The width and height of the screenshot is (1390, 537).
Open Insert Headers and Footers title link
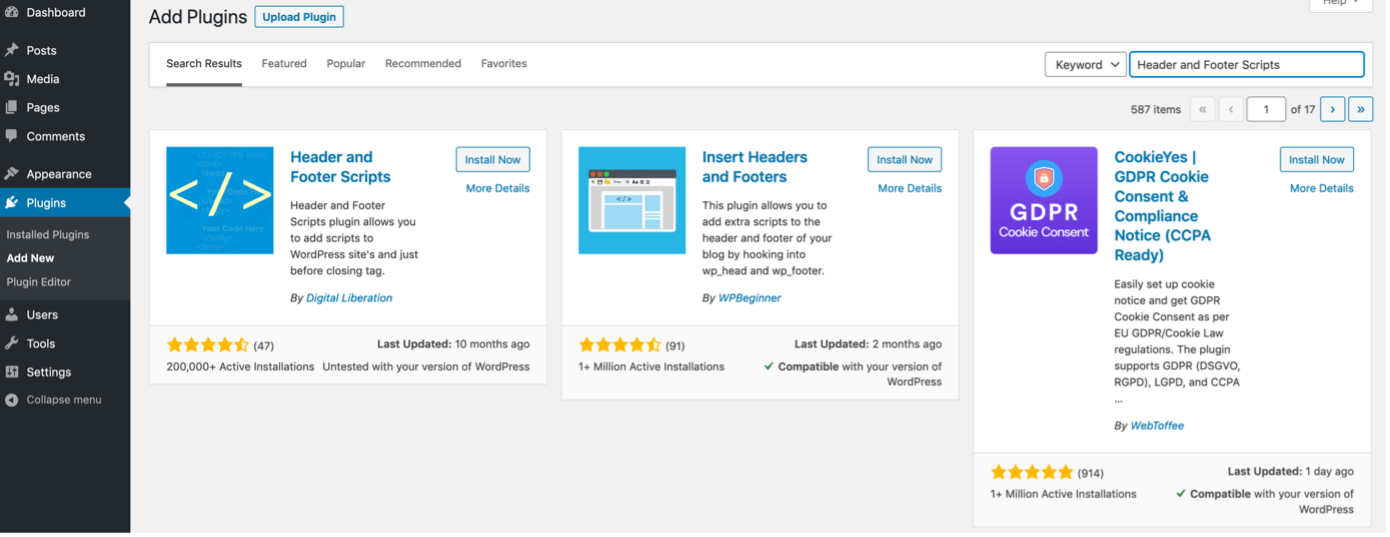pos(754,167)
